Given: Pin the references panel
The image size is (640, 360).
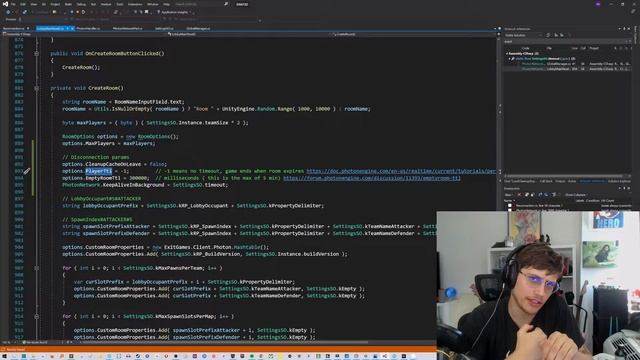Looking at the screenshot, I should coord(624,29).
